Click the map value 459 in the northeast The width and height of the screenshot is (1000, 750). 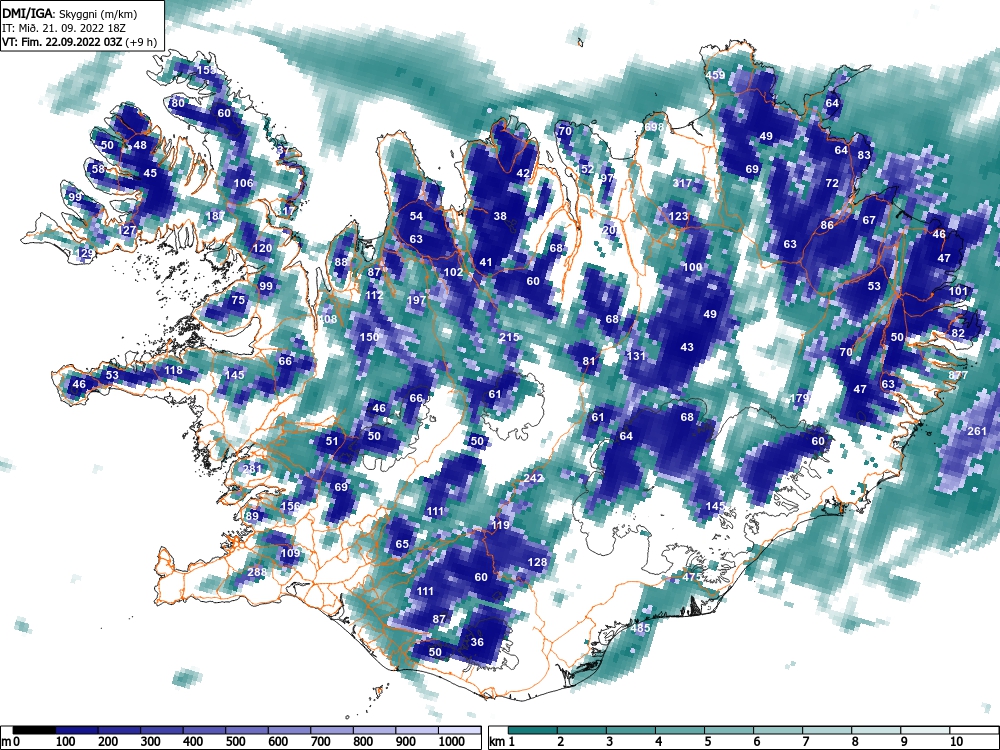coord(715,75)
